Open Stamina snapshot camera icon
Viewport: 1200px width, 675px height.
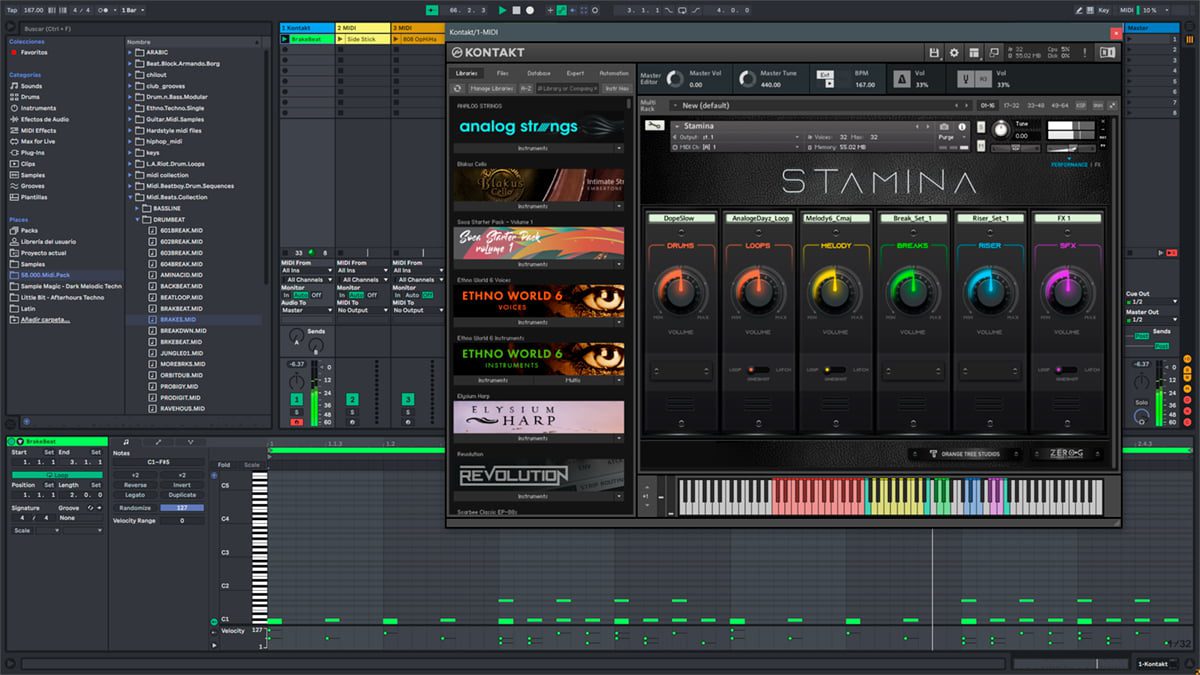tap(944, 127)
